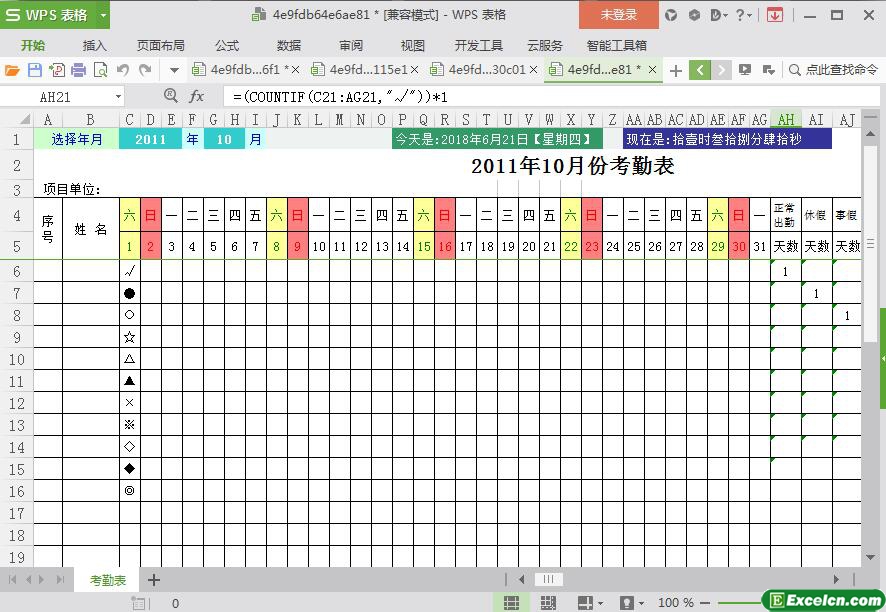Screen dimensions: 886x612
Task: Click the Normal view icon in status bar
Action: 511,602
